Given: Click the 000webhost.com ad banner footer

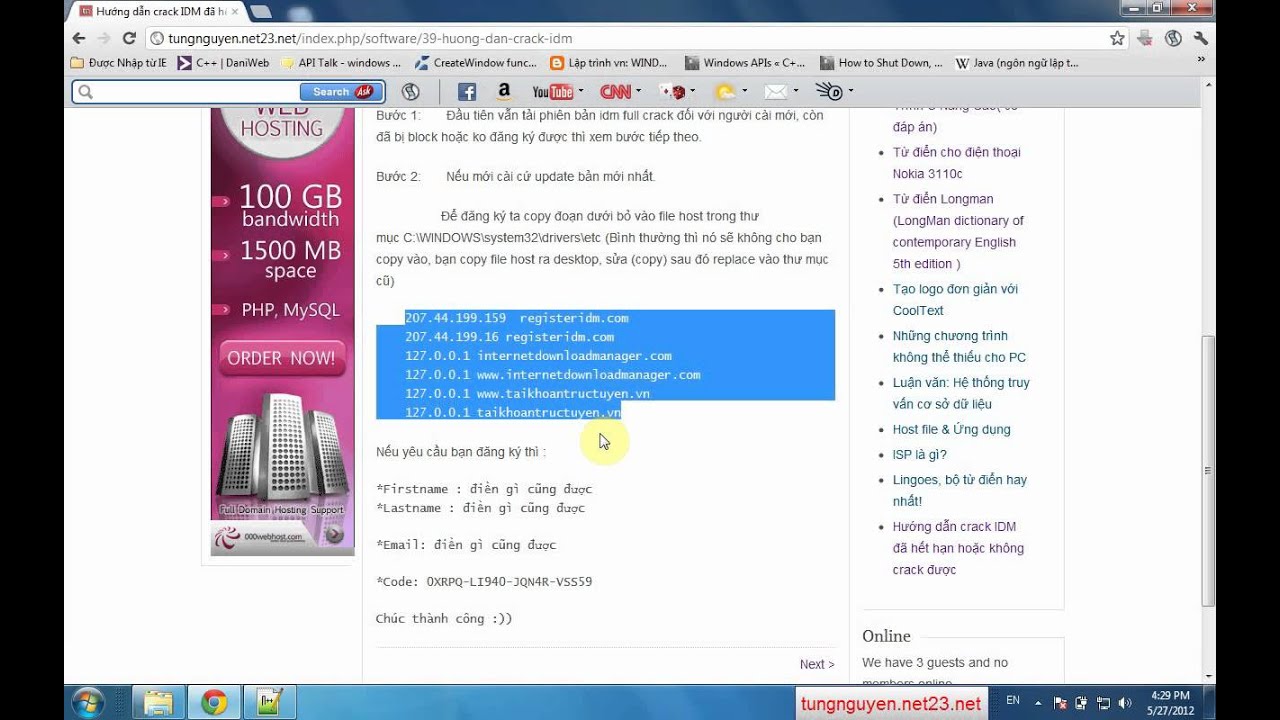Looking at the screenshot, I should [x=282, y=537].
